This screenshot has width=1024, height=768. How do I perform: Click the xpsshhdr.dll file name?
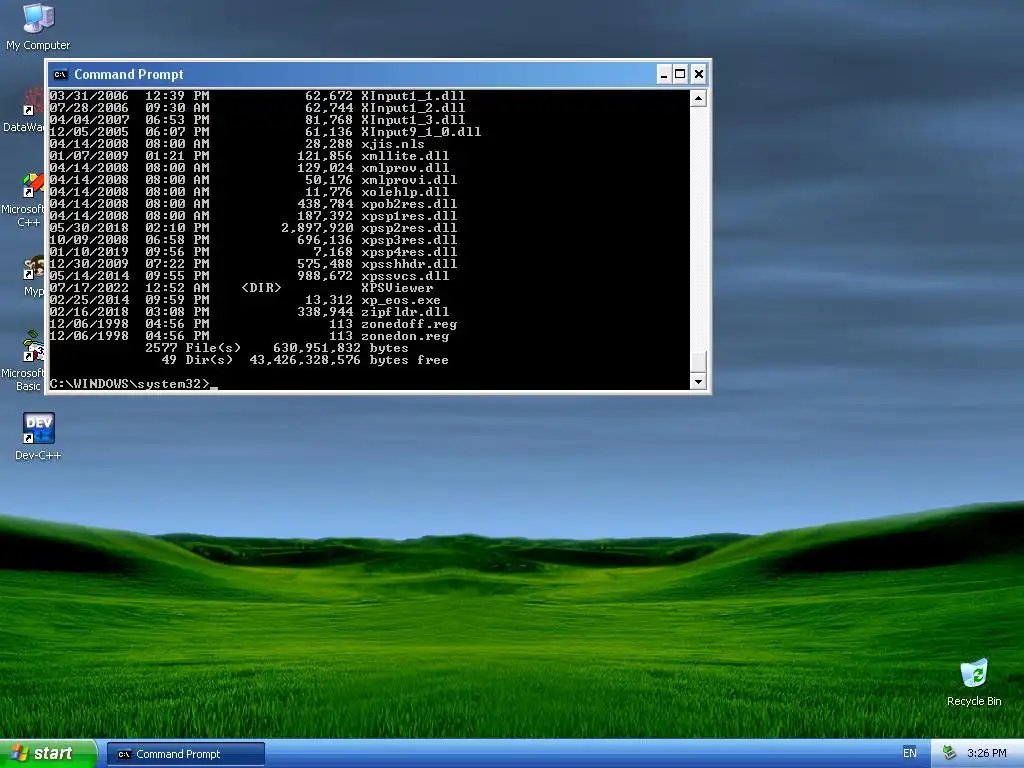tap(409, 264)
